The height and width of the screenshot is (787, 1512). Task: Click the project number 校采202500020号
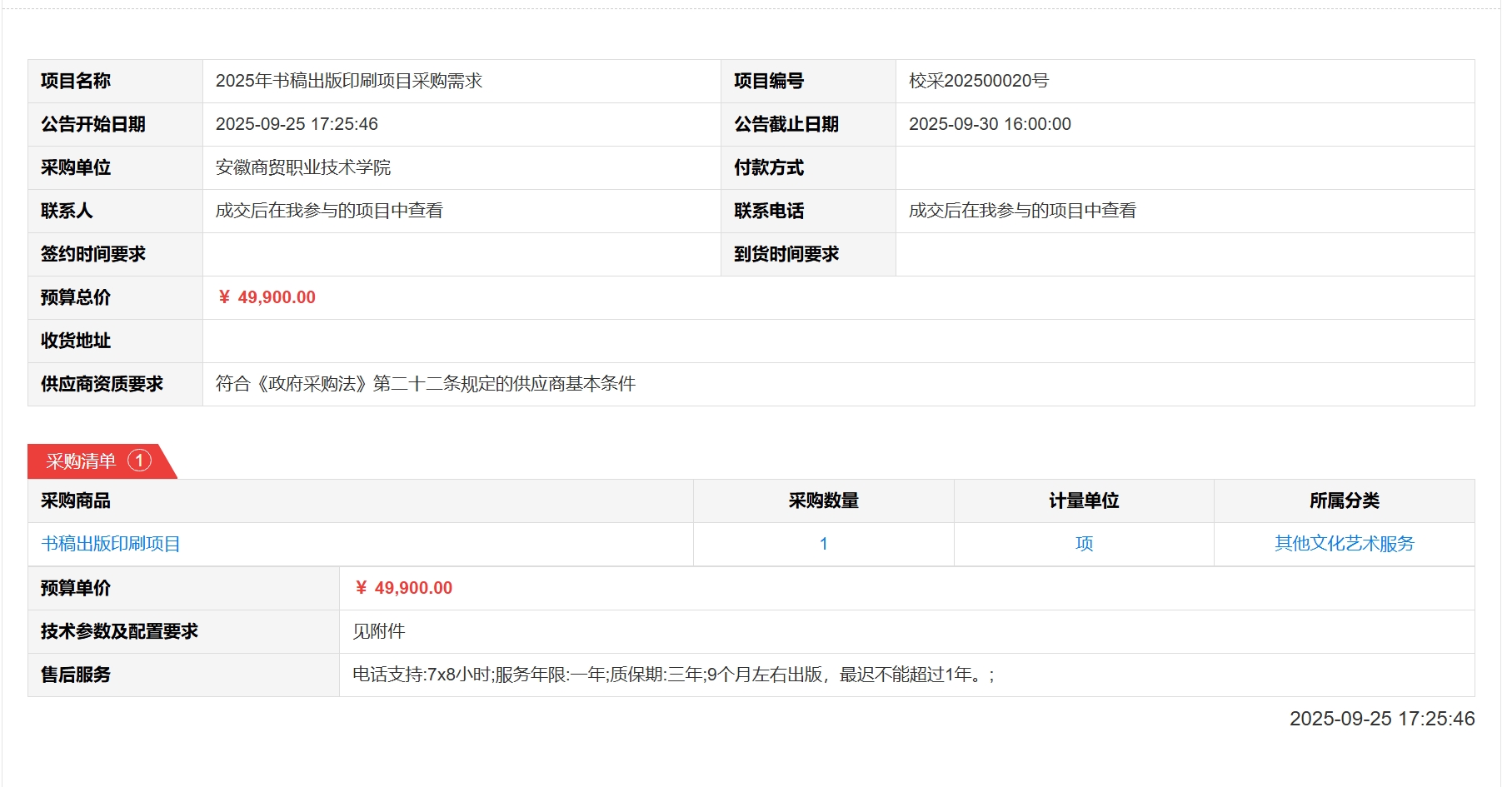978,81
